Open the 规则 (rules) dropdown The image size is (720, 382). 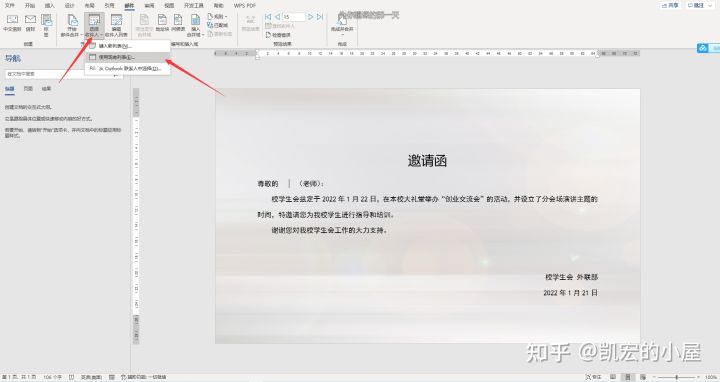[x=218, y=17]
